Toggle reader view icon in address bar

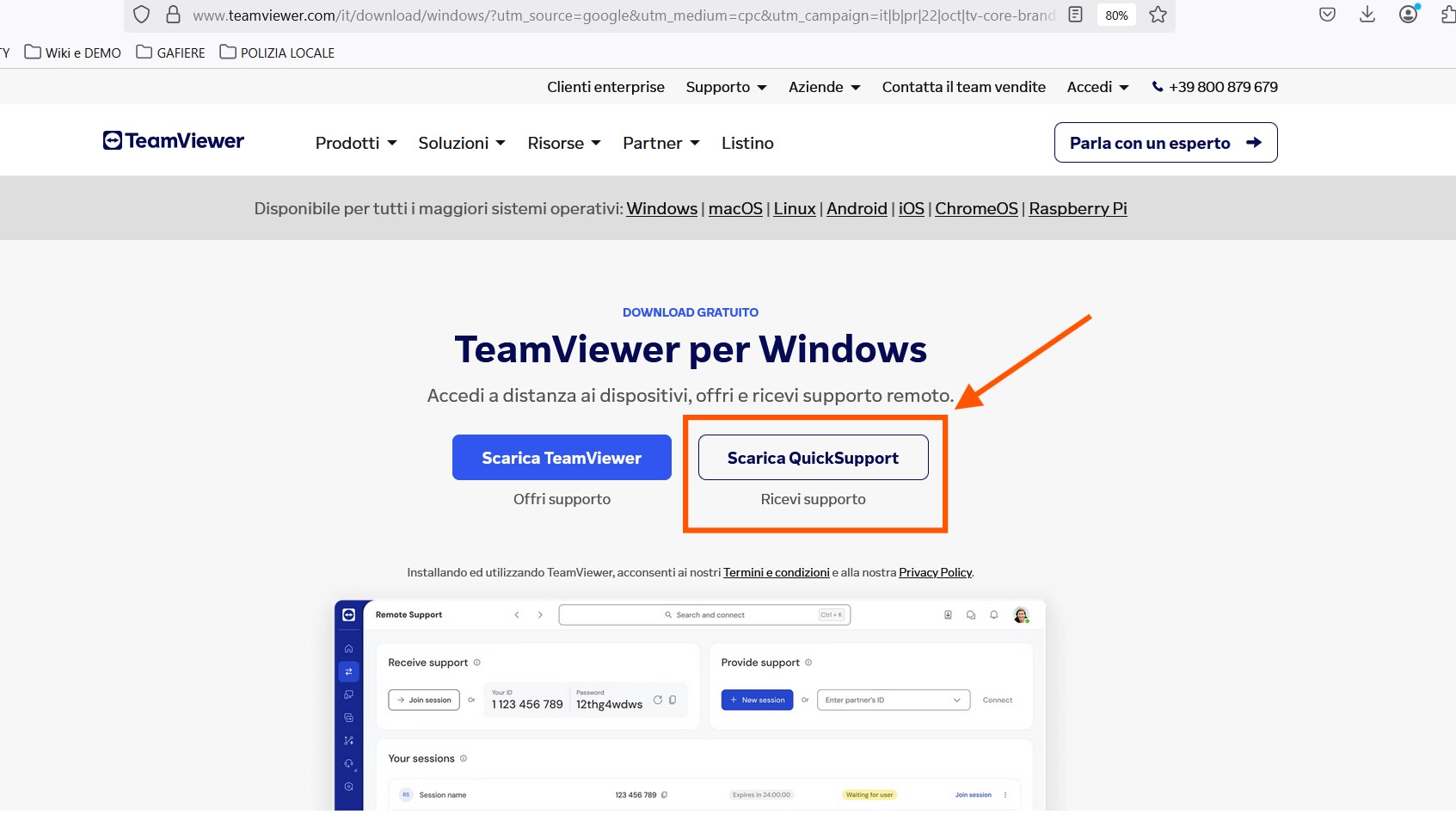[1075, 15]
